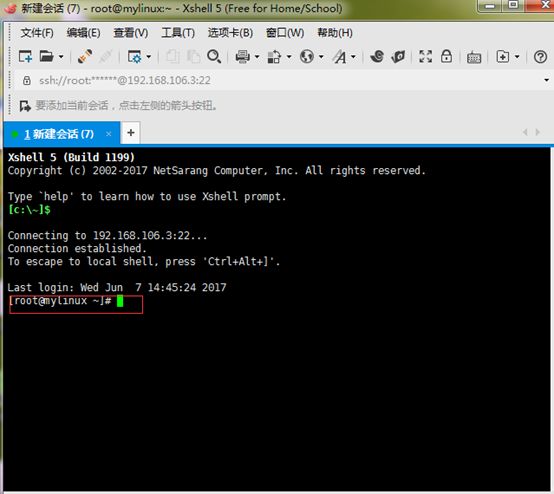Screen dimensions: 554x494
Task: Click the Encoding globe icon
Action: pos(307,56)
